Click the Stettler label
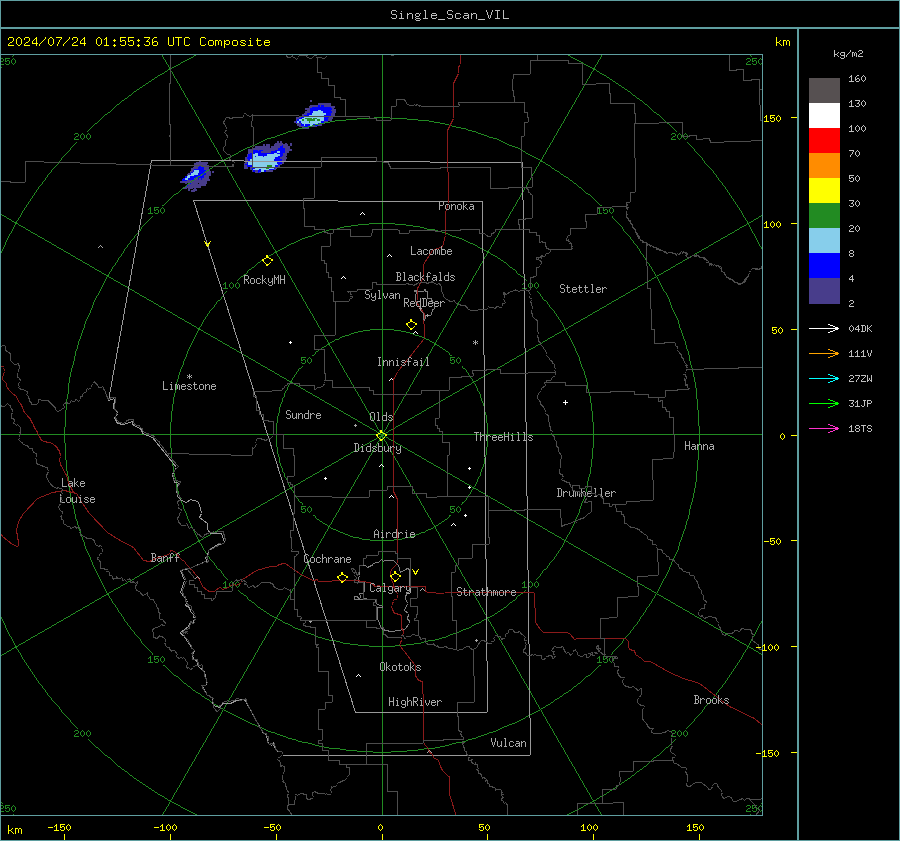900x841 pixels. (x=583, y=289)
